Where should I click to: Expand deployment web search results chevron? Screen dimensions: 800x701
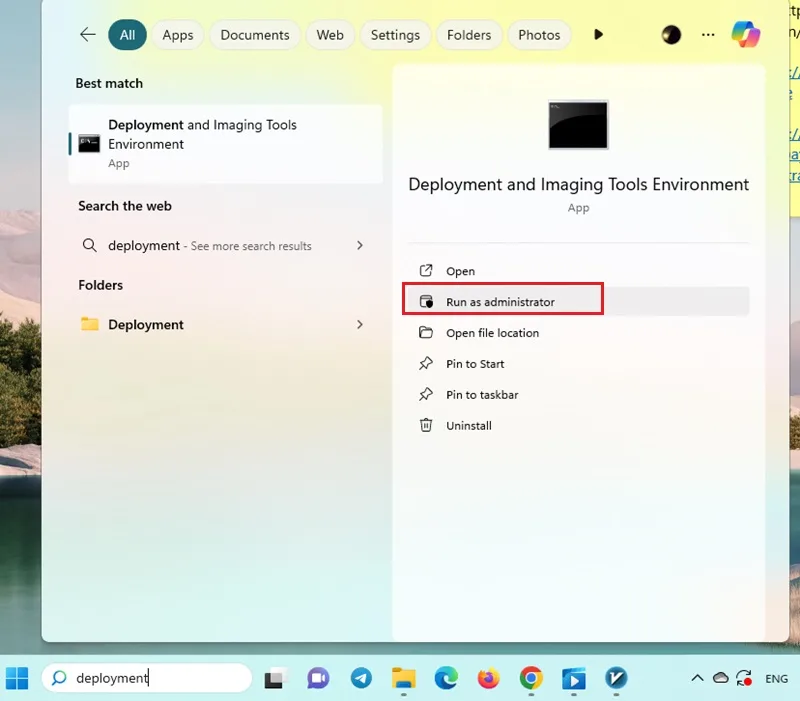tap(360, 245)
